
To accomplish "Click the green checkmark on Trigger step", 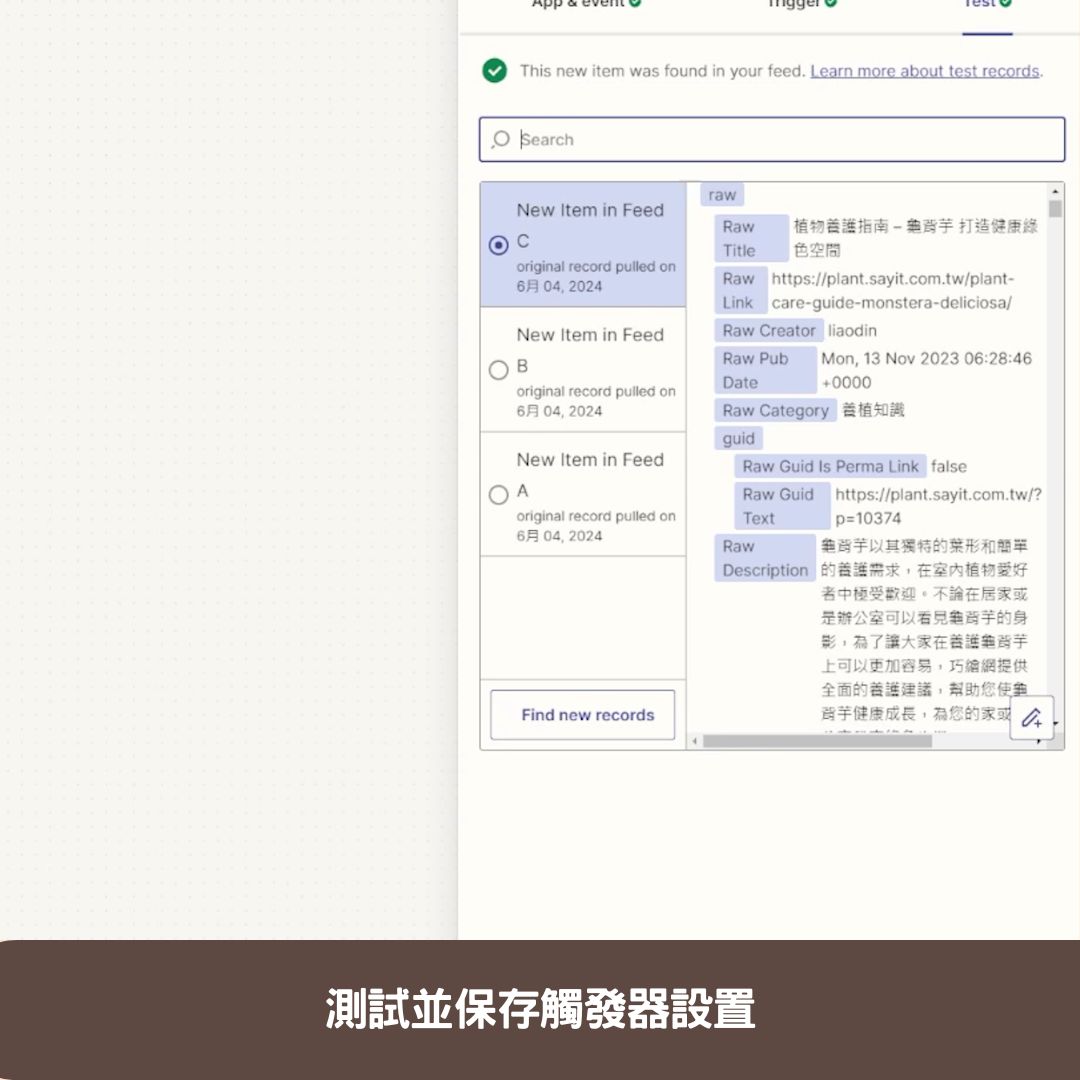I will point(830,4).
